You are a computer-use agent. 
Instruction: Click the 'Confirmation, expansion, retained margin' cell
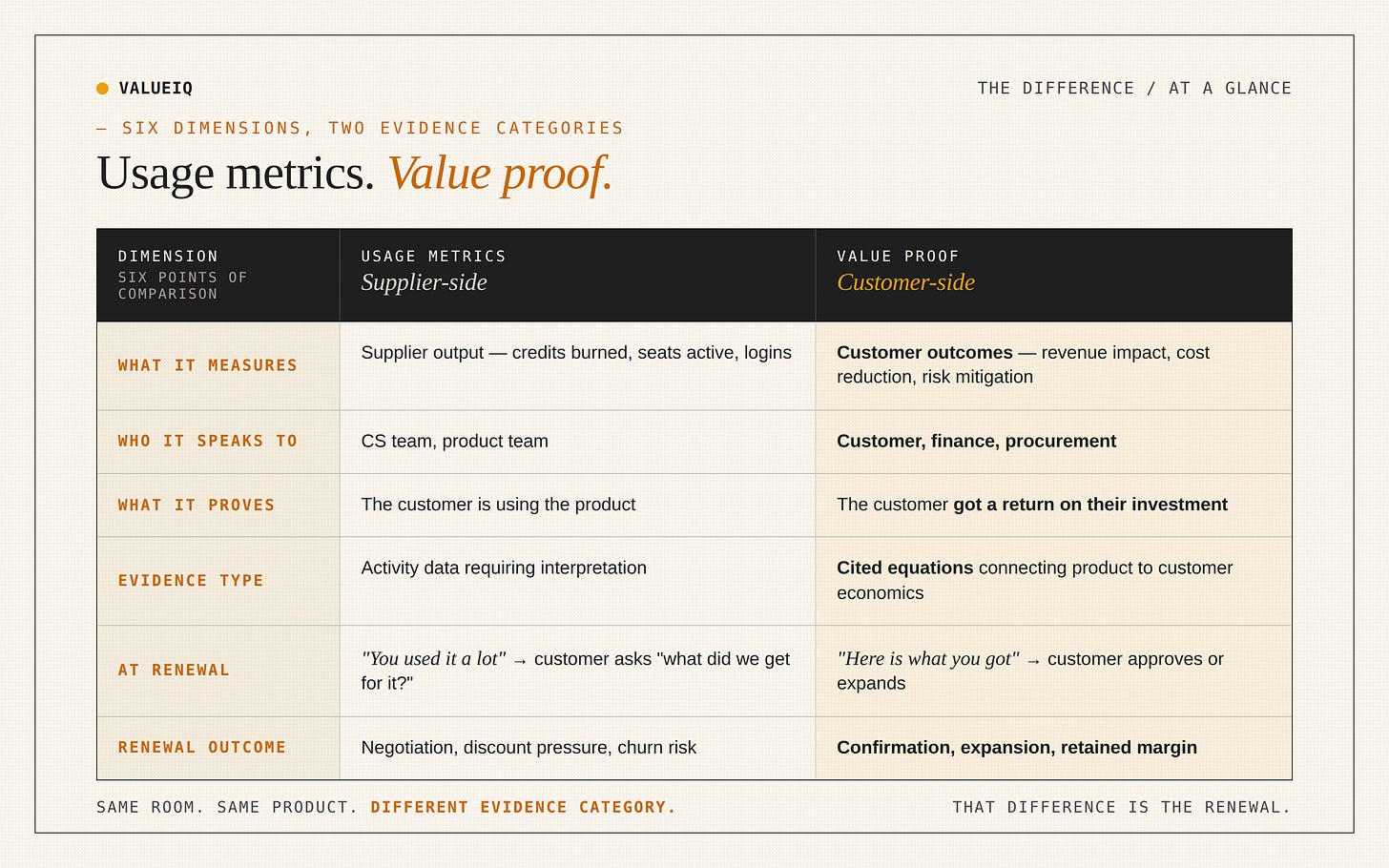click(x=1054, y=748)
